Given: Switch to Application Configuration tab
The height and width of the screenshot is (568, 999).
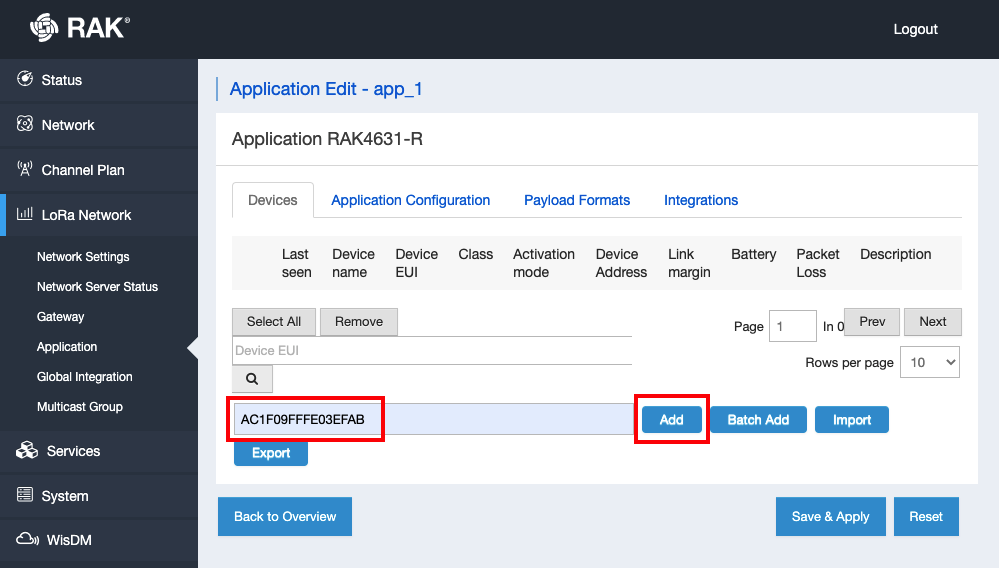Looking at the screenshot, I should pyautogui.click(x=410, y=200).
